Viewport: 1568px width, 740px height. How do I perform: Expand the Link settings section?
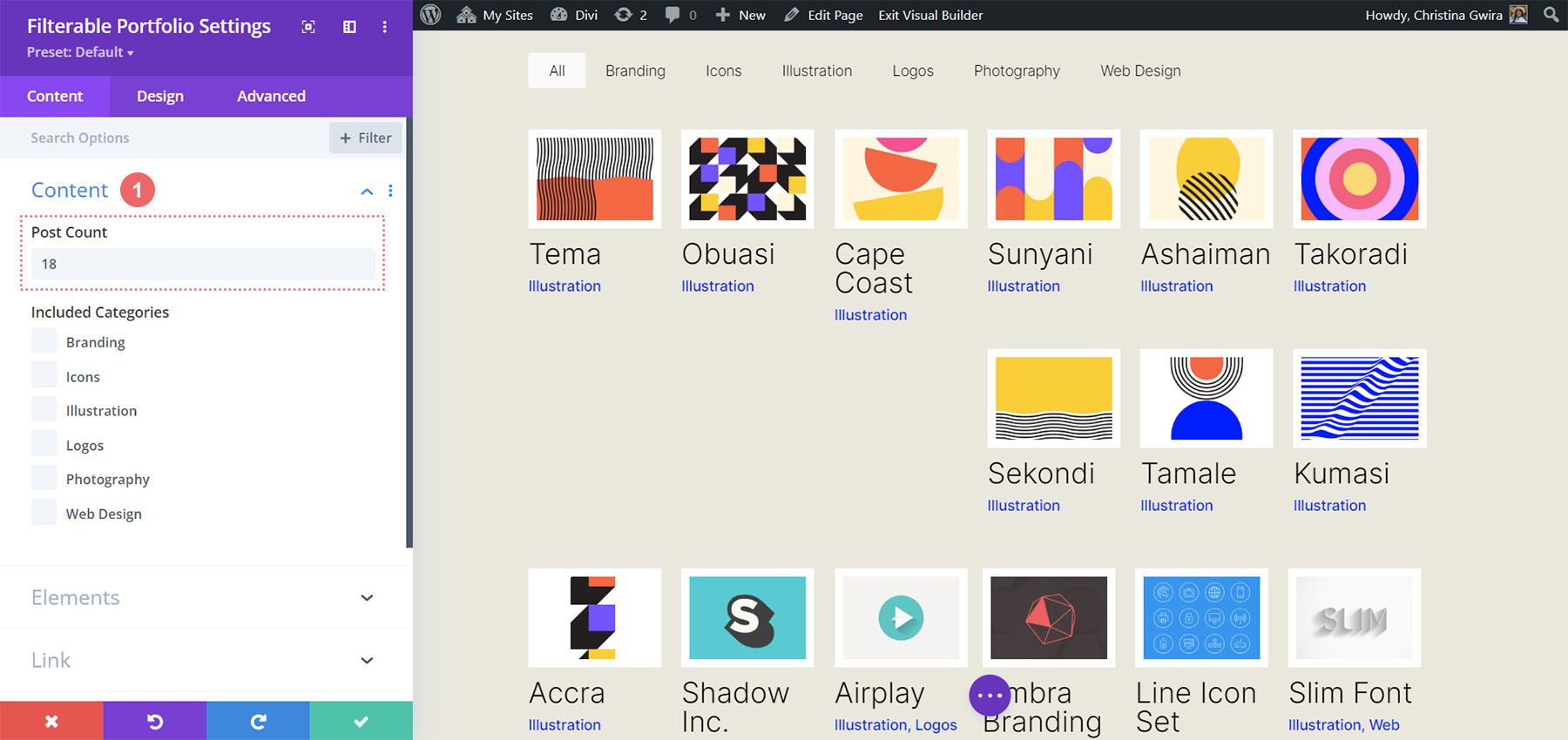pyautogui.click(x=367, y=661)
